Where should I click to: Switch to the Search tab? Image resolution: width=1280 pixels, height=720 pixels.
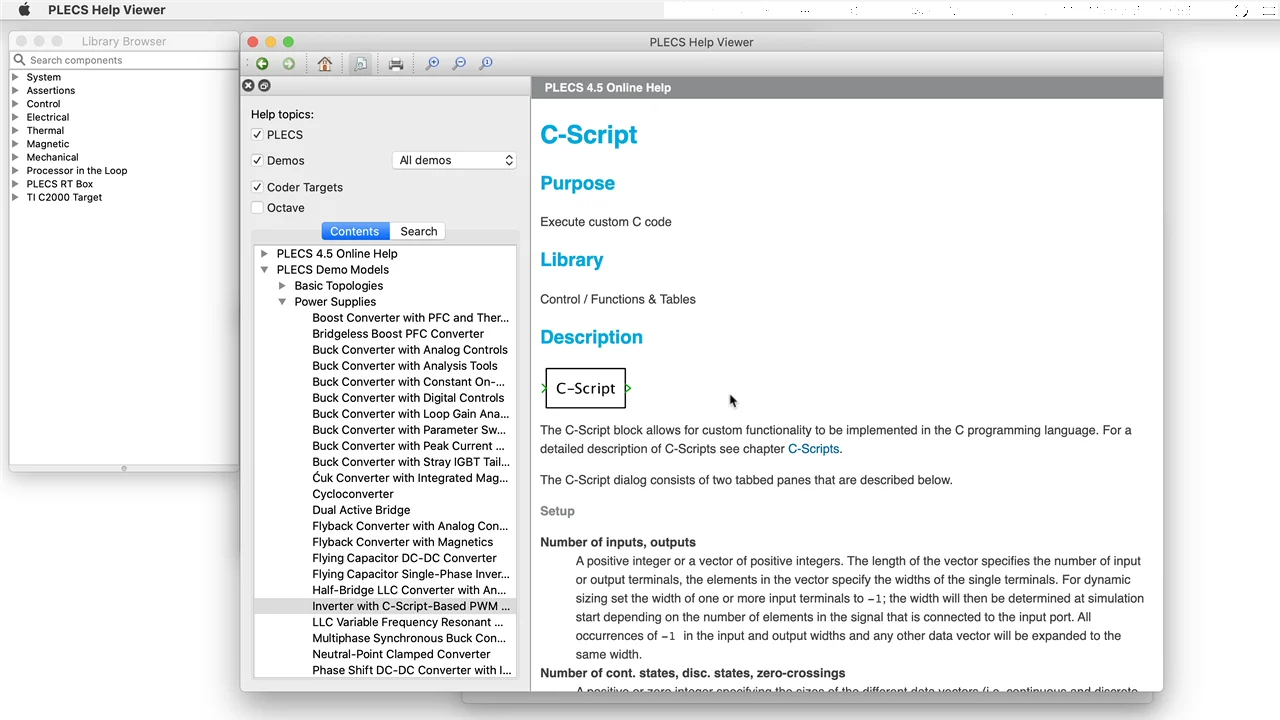(419, 231)
